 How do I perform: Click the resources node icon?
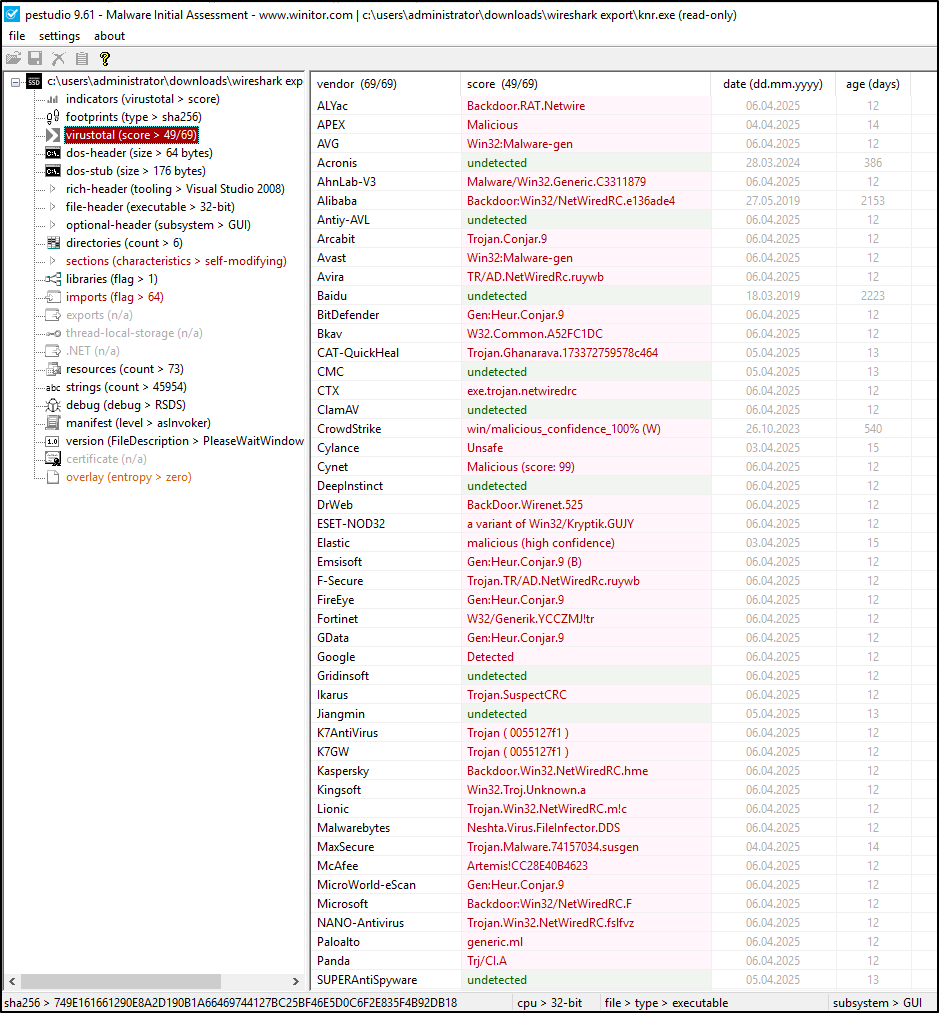coord(53,369)
